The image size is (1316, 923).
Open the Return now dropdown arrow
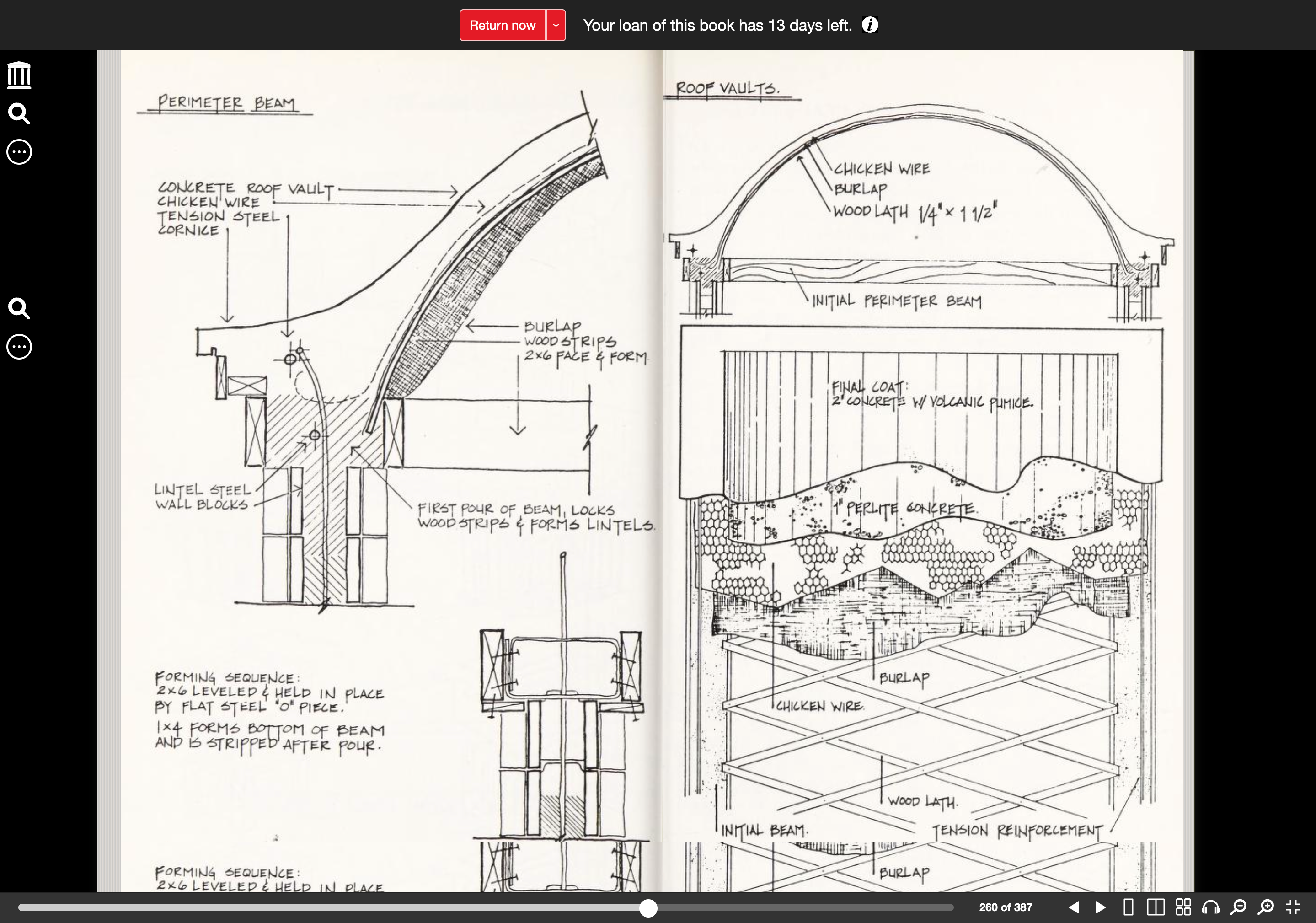[x=556, y=25]
